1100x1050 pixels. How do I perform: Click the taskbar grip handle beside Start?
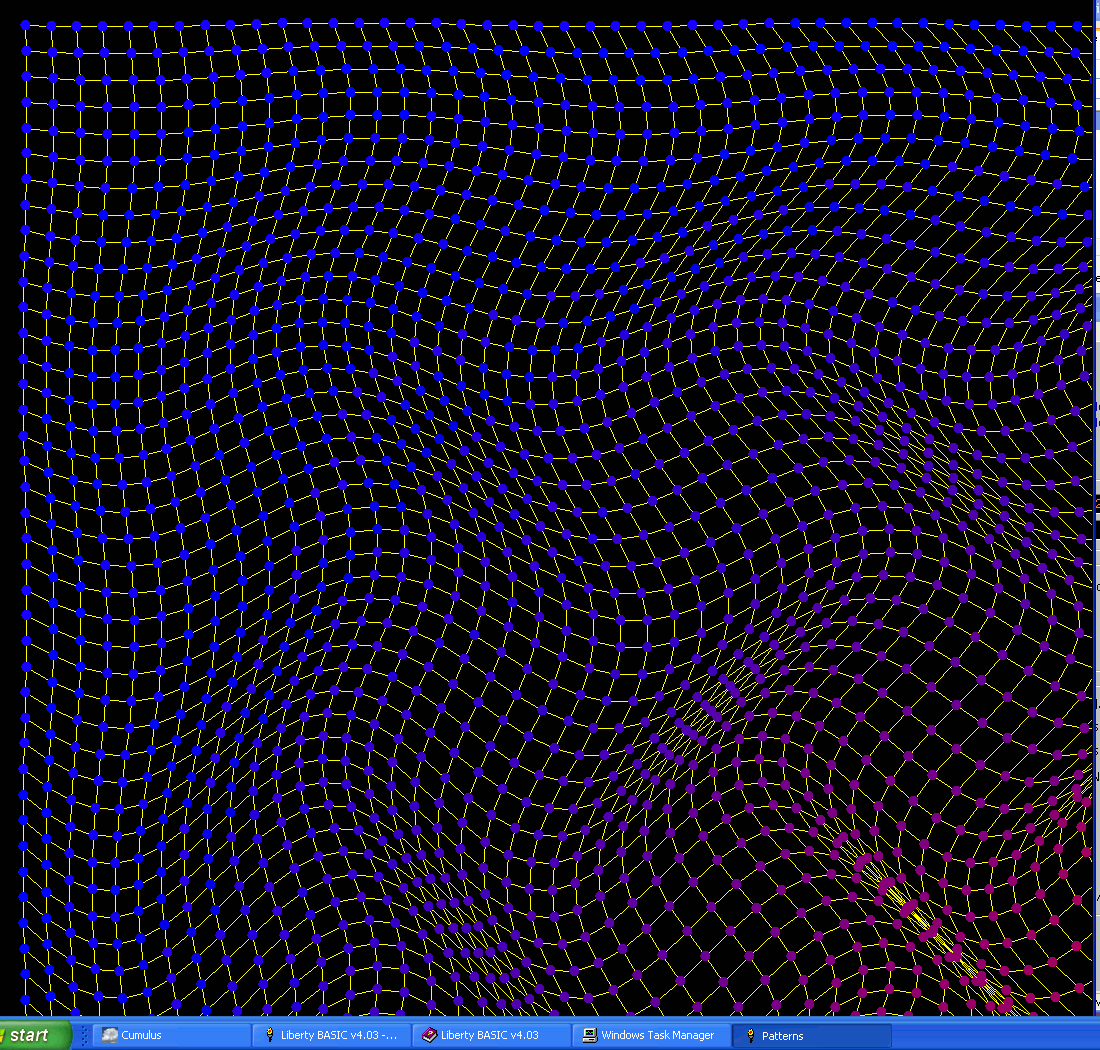click(x=83, y=1035)
